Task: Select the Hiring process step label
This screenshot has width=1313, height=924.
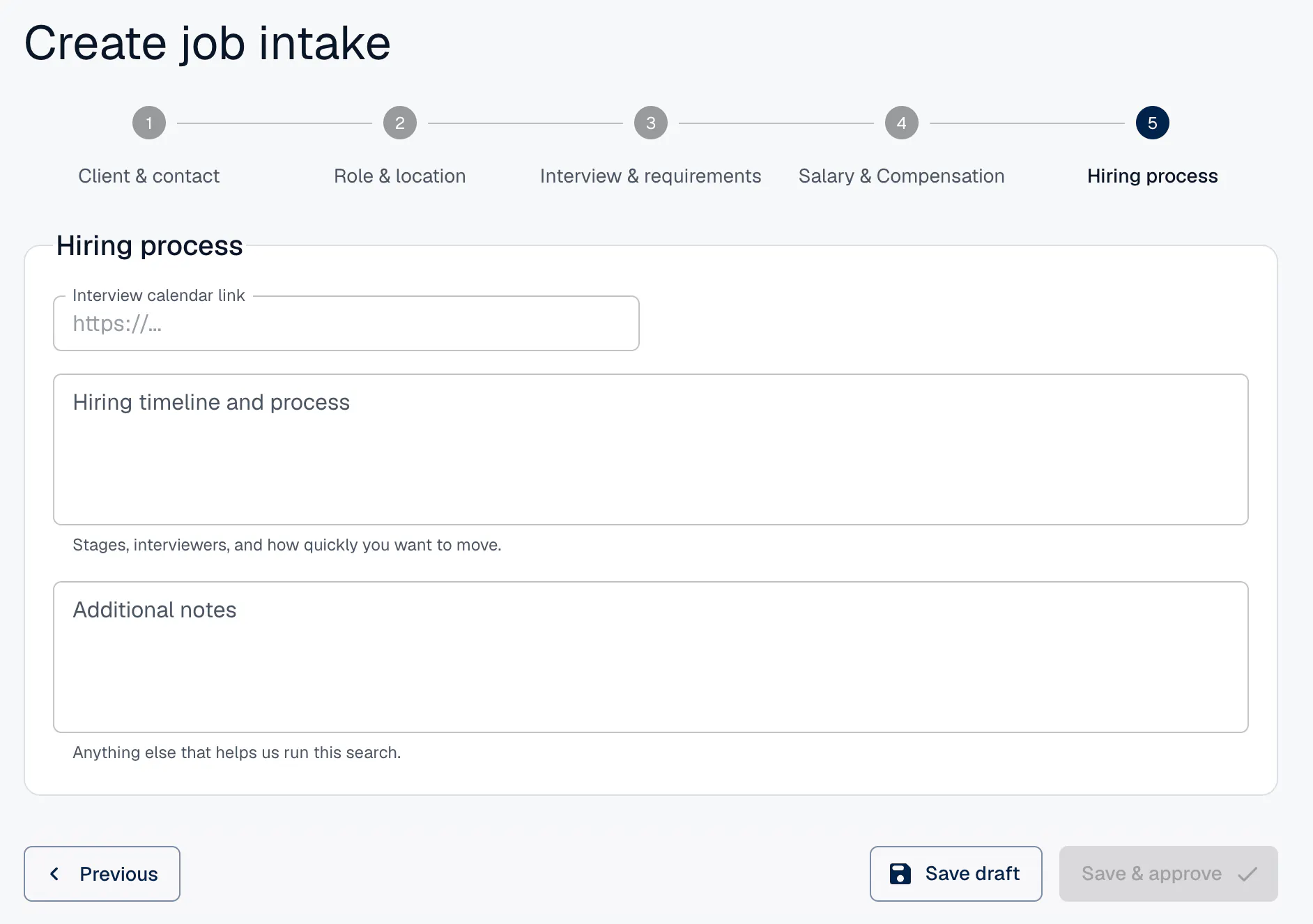Action: 1153,176
